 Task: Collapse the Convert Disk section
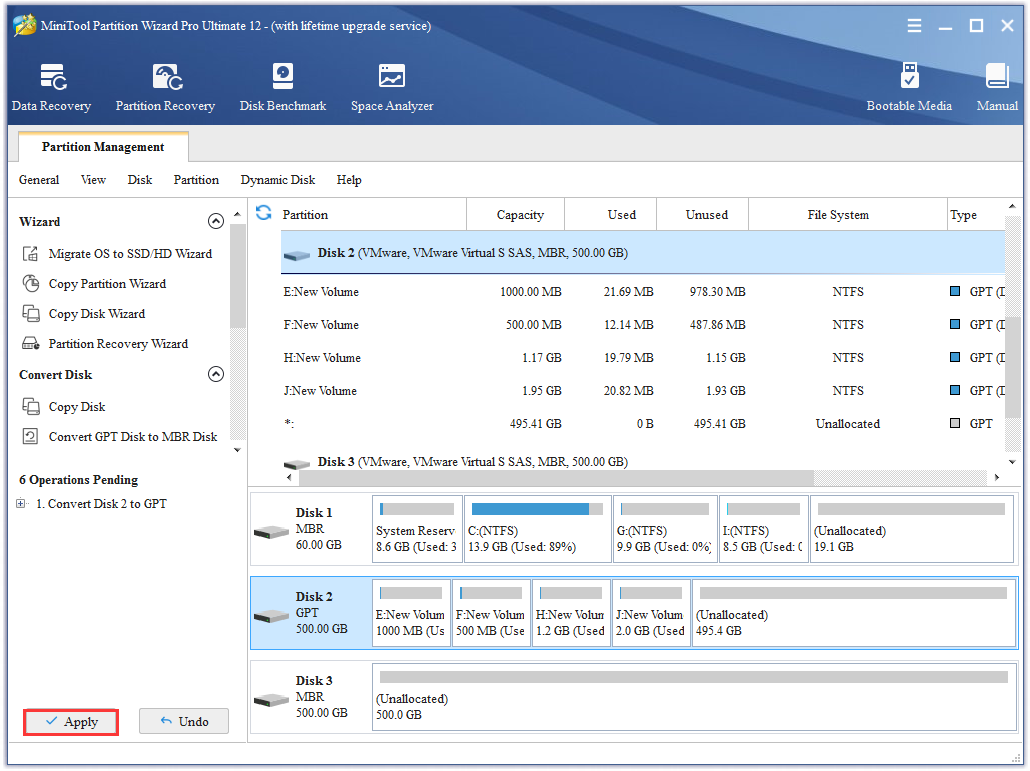(215, 374)
